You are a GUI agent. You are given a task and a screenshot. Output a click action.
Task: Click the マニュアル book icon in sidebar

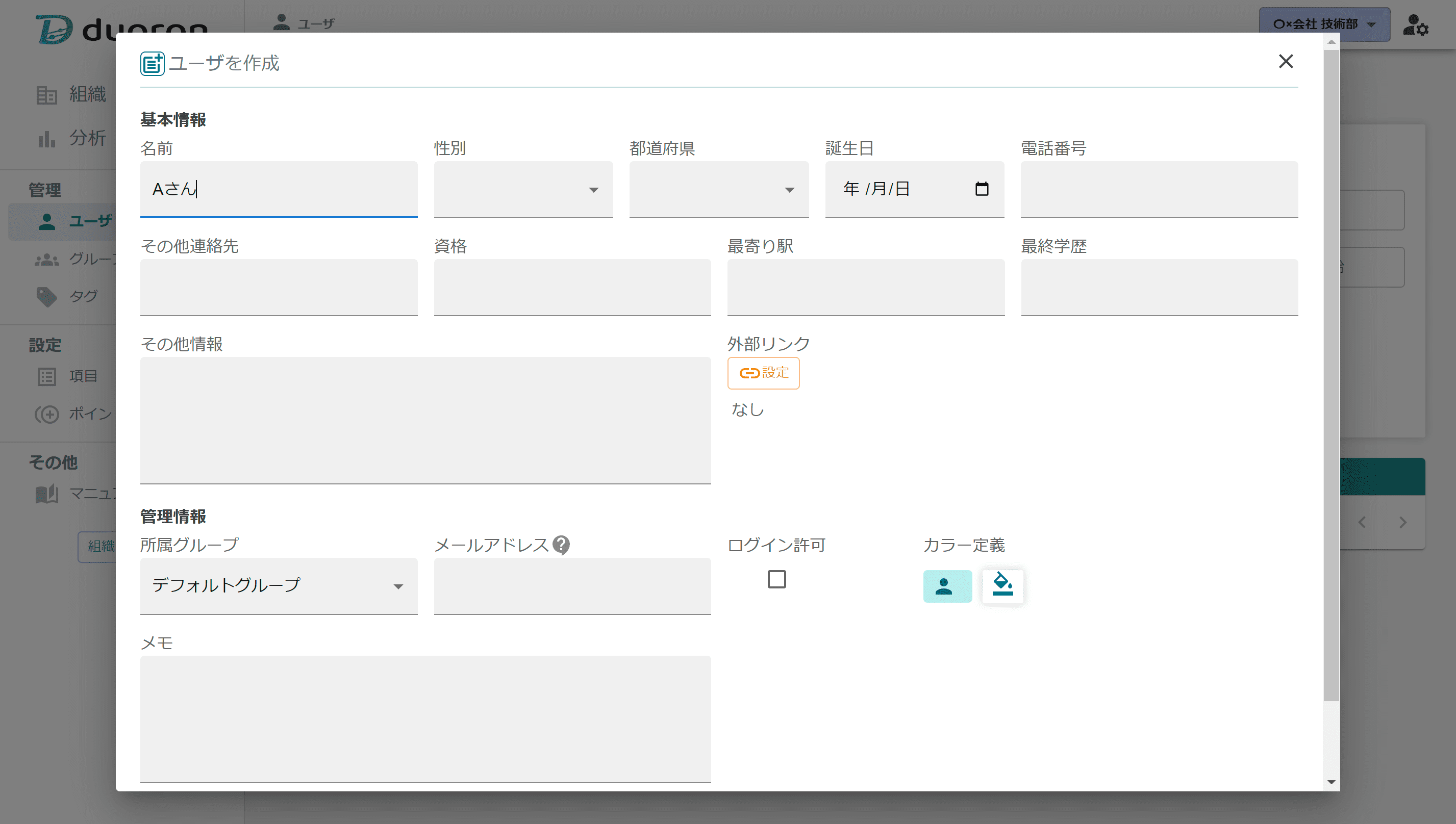pyautogui.click(x=46, y=494)
